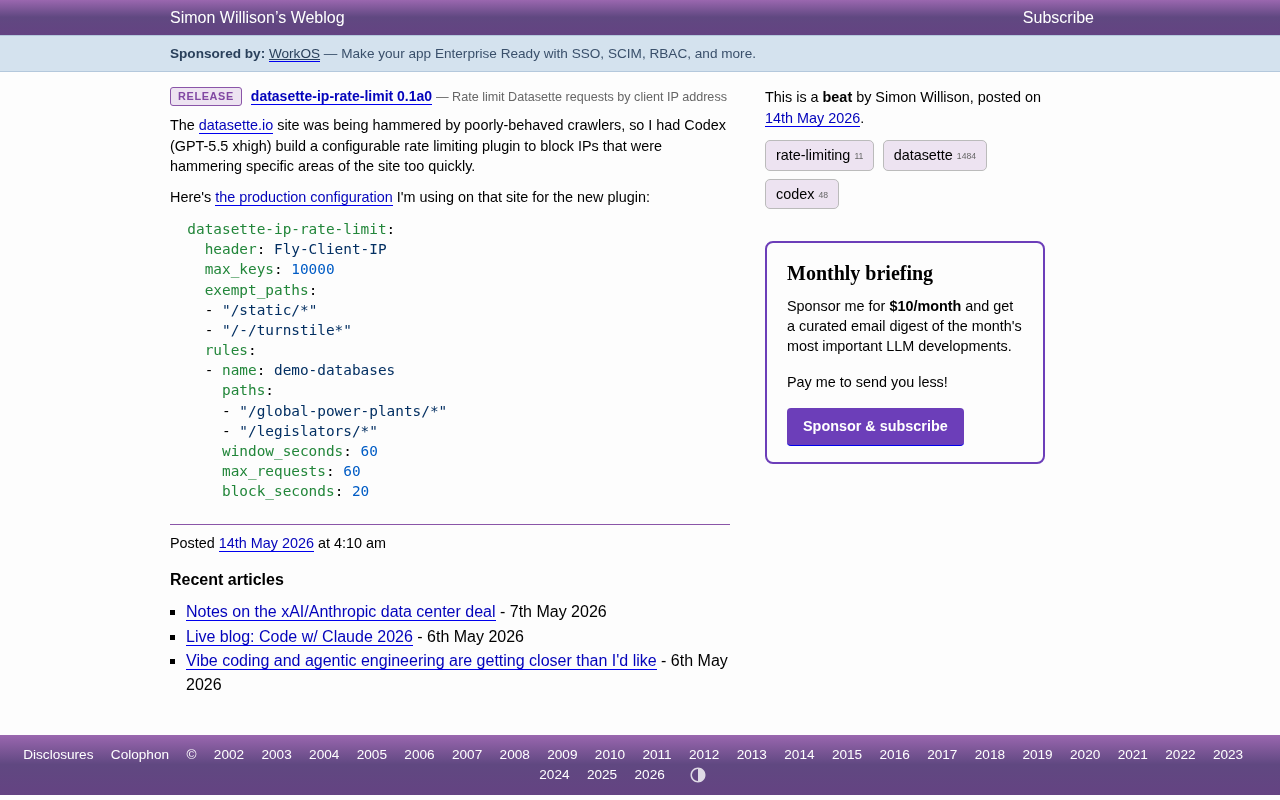Viewport: 1280px width, 800px height.
Task: Go to the 2023 archive
Action: pos(1228,755)
